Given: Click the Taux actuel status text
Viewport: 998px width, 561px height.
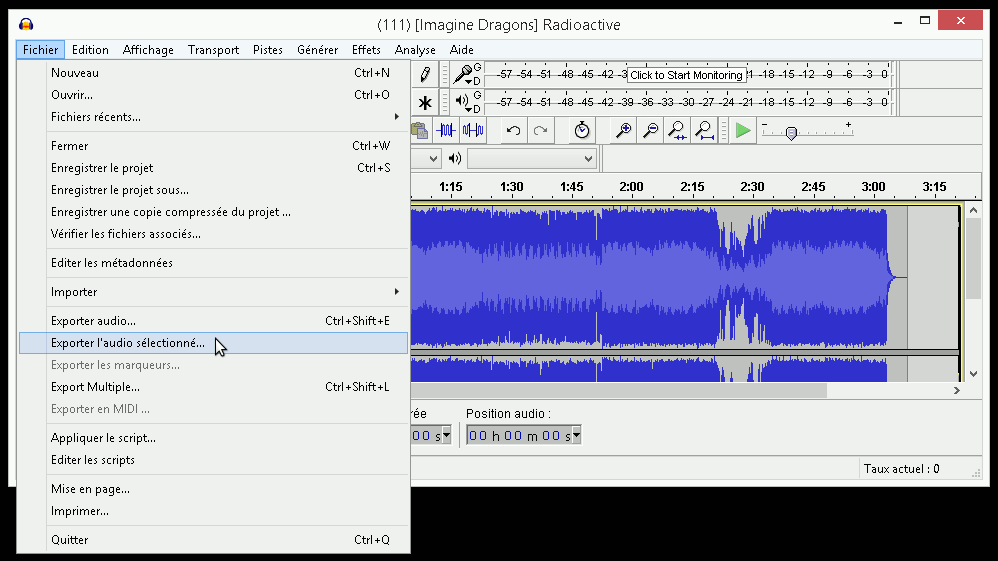Looking at the screenshot, I should [x=901, y=469].
